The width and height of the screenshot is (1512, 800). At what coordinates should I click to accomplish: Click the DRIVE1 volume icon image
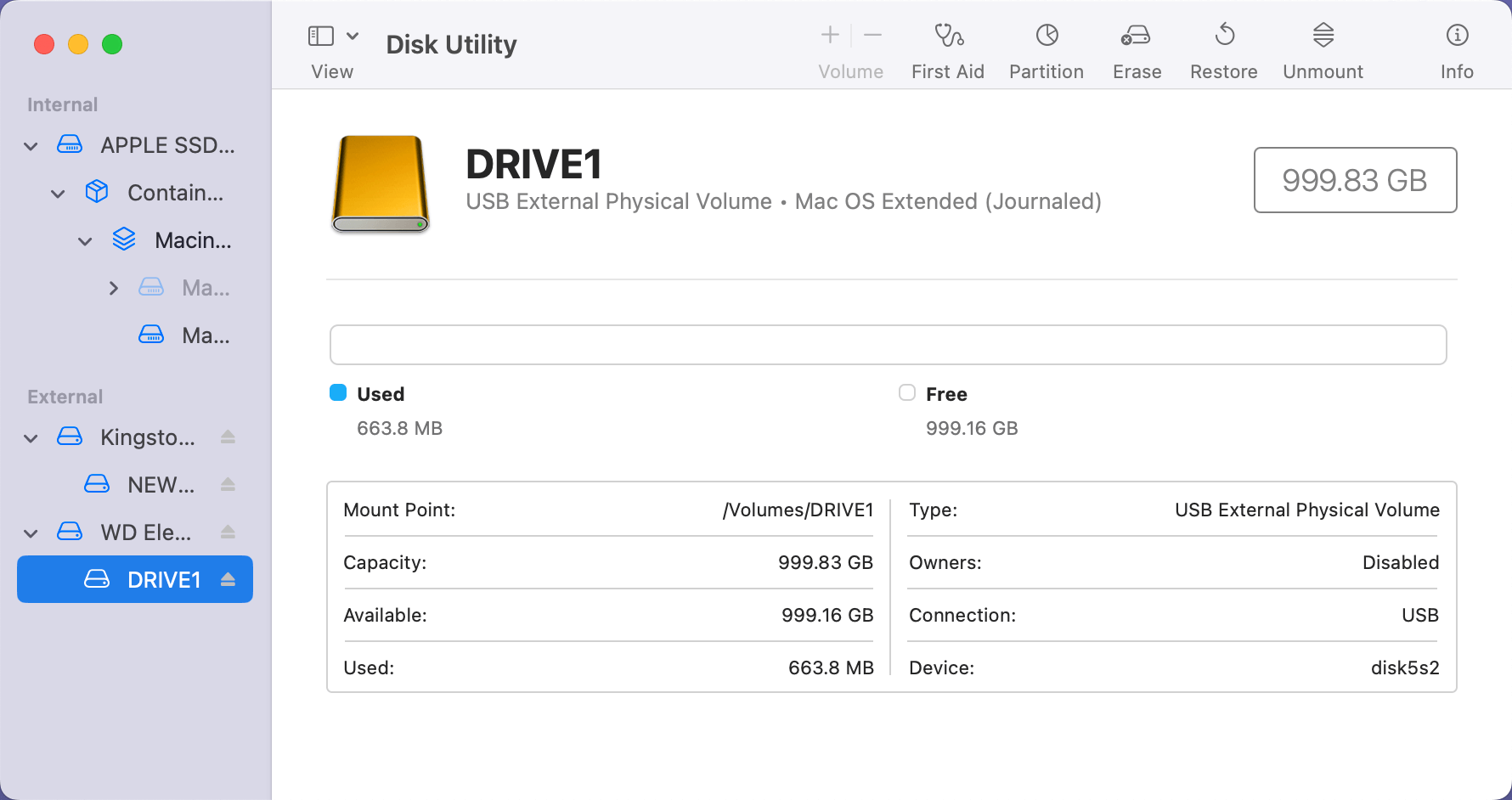[380, 184]
